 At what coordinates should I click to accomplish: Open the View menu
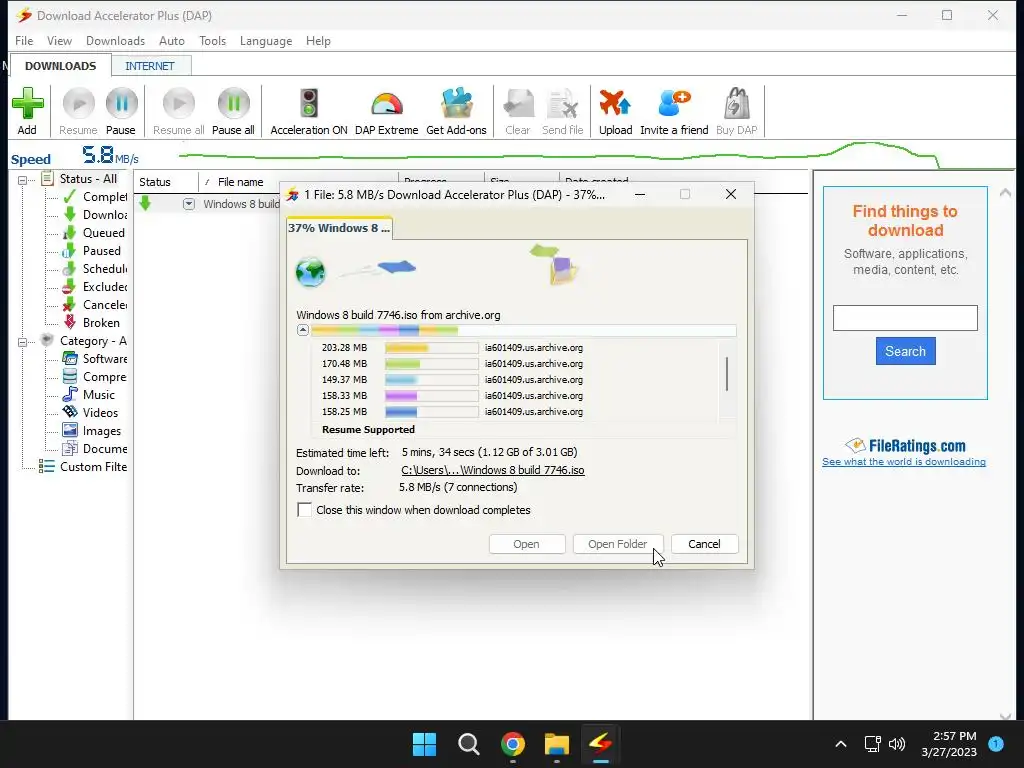[59, 40]
